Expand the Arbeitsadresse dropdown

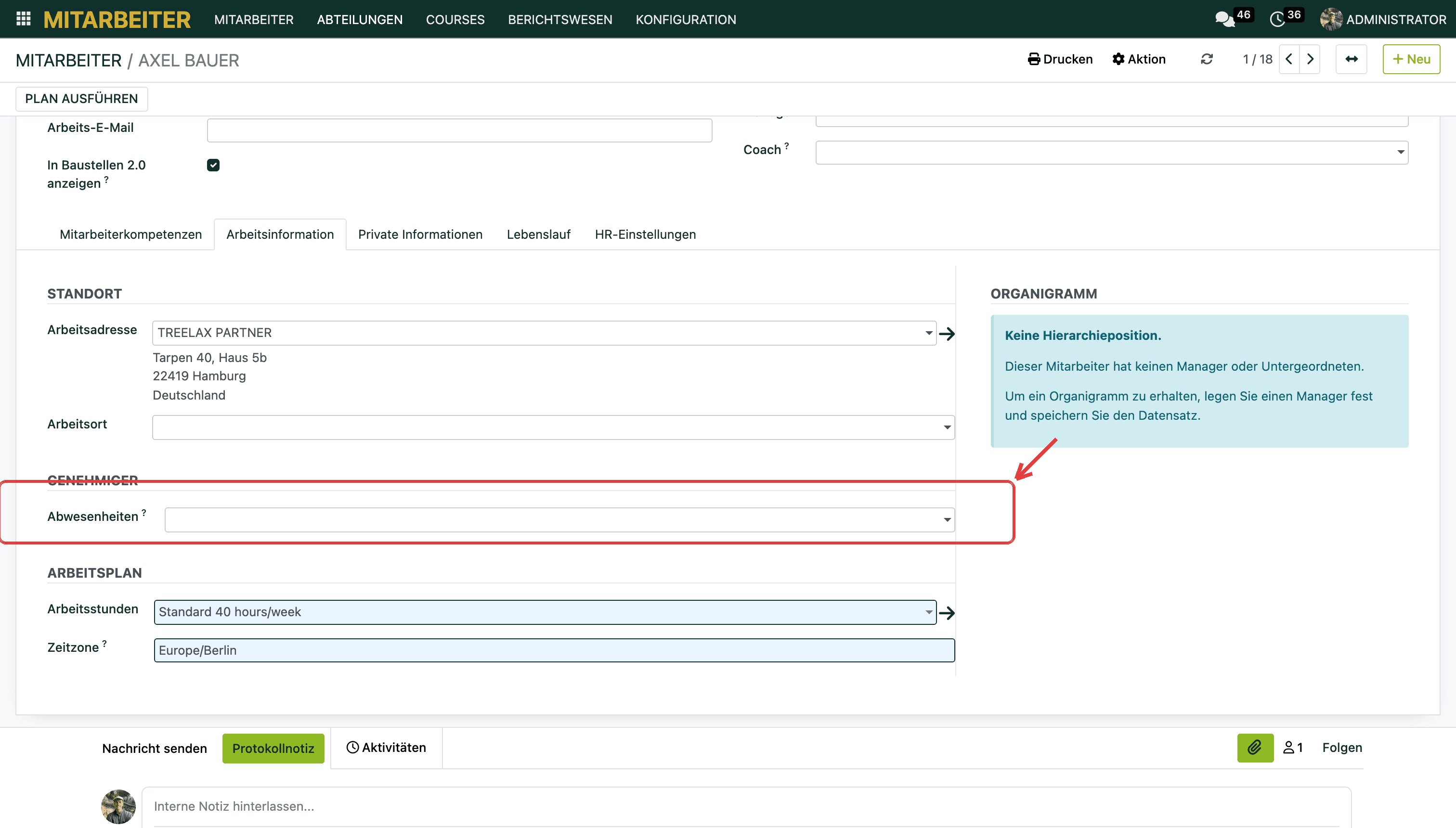[x=929, y=333]
